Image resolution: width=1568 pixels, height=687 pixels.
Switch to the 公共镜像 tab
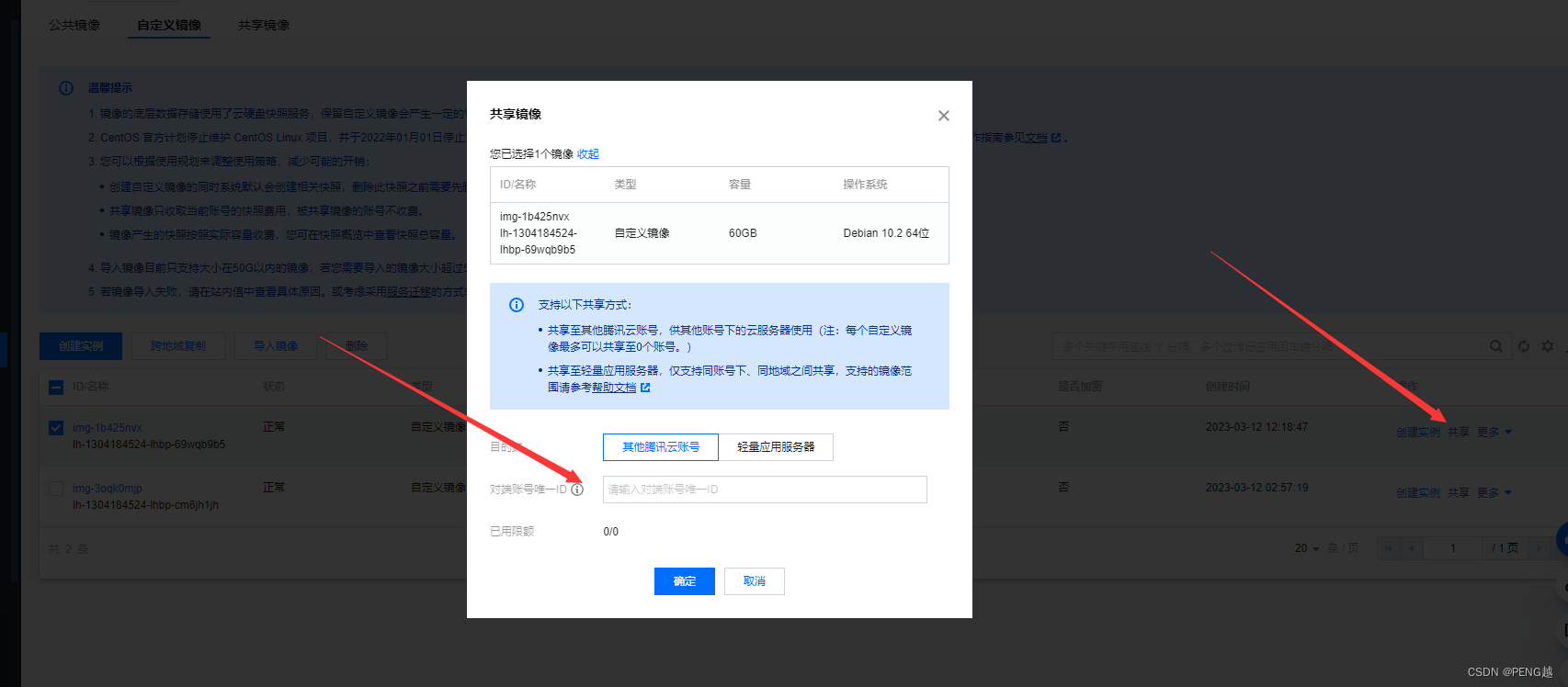coord(74,25)
